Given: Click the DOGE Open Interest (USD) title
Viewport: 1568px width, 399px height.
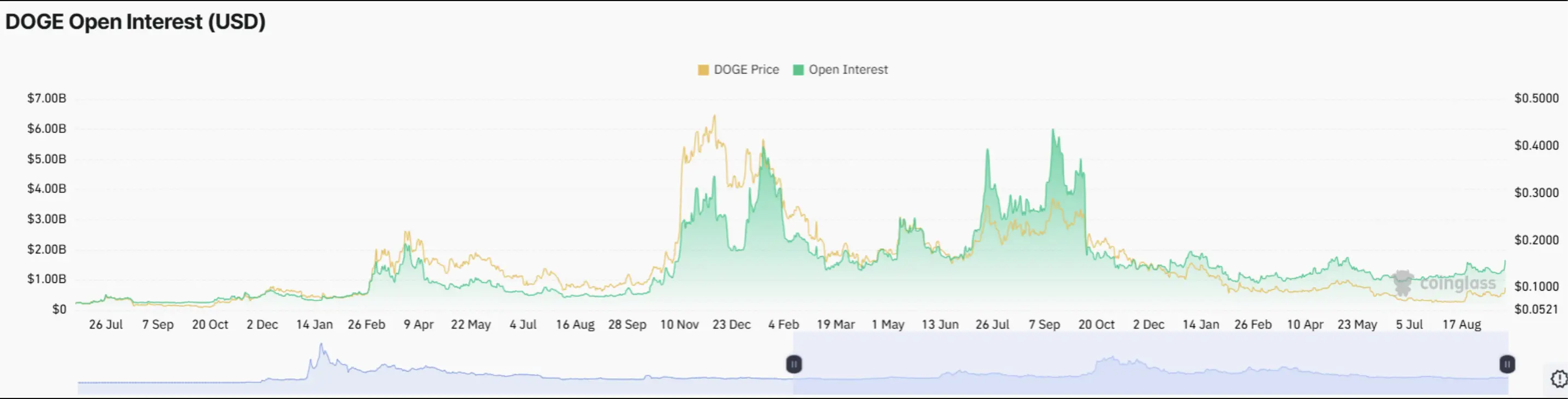Looking at the screenshot, I should (x=135, y=21).
